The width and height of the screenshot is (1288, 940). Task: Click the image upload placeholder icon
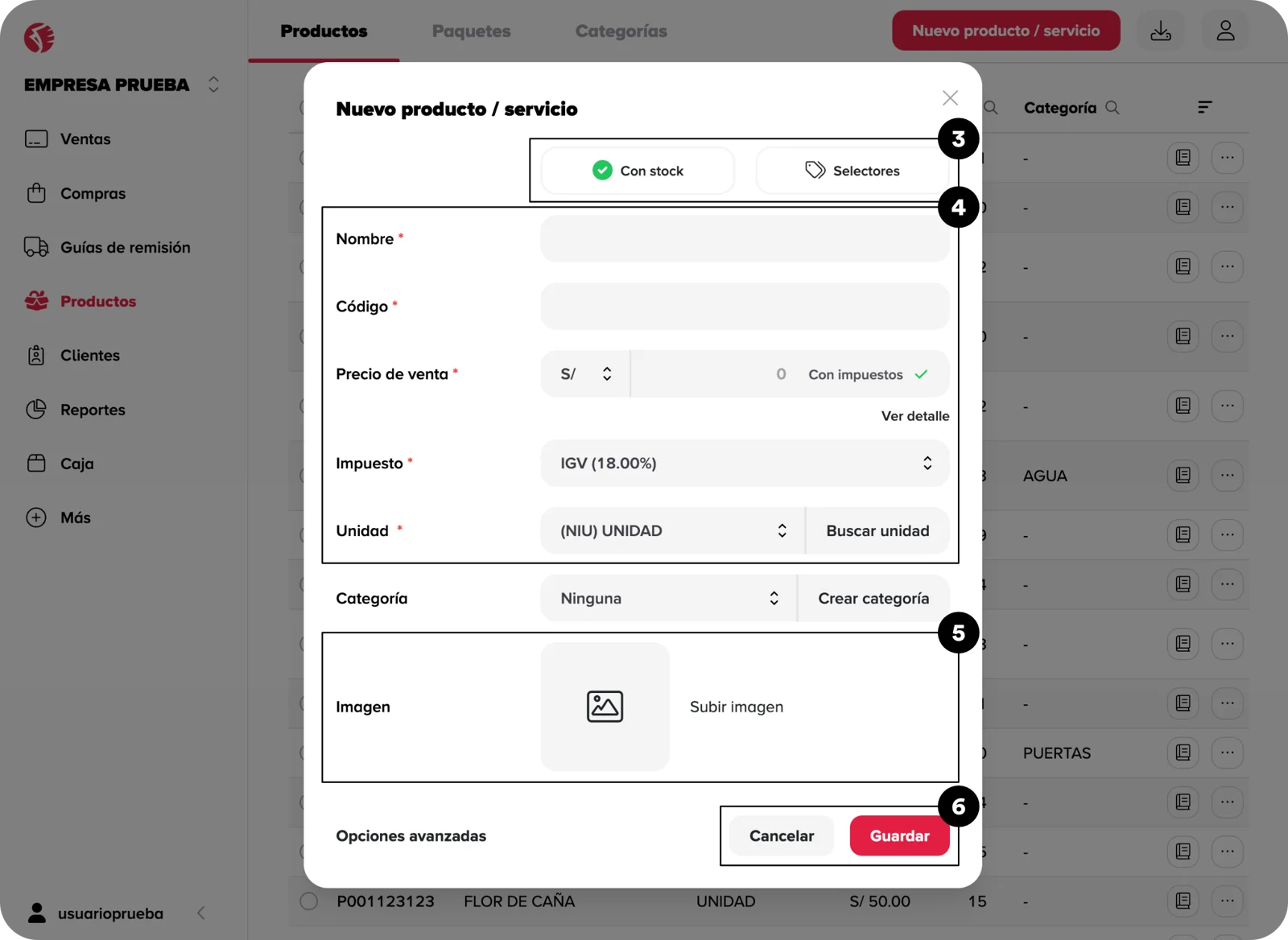click(x=605, y=707)
